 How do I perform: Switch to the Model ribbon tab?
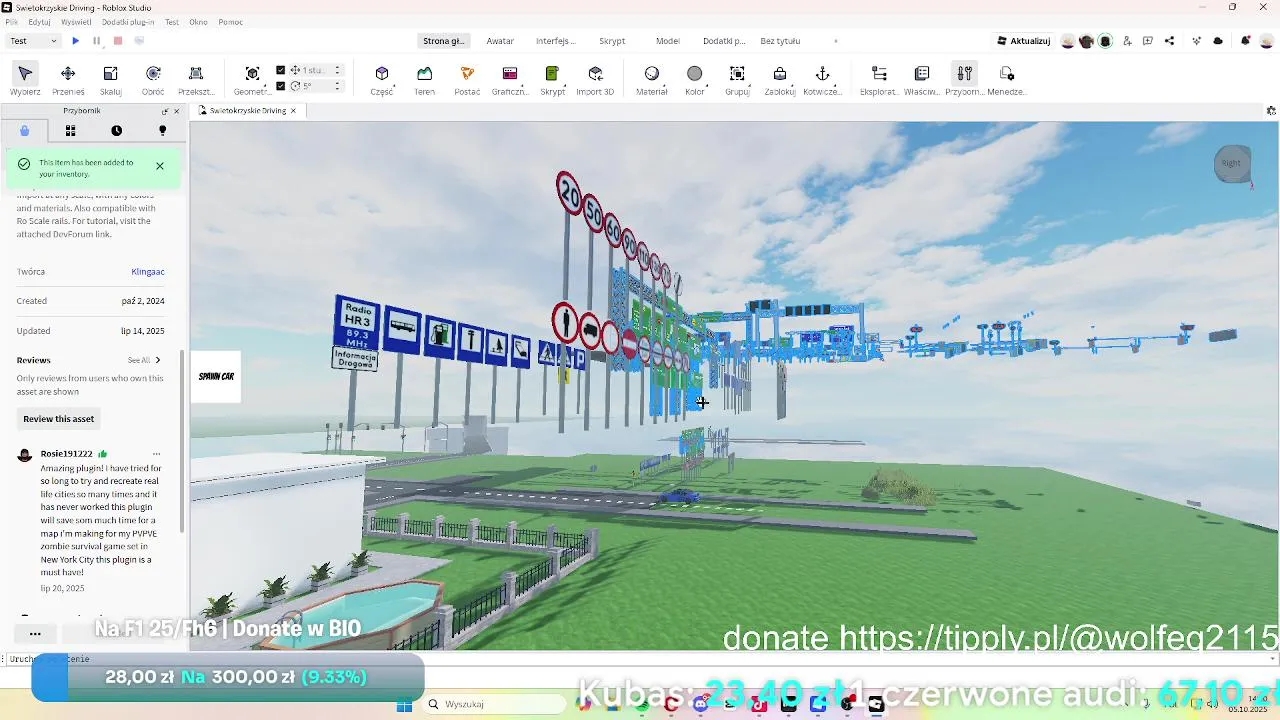click(x=667, y=41)
